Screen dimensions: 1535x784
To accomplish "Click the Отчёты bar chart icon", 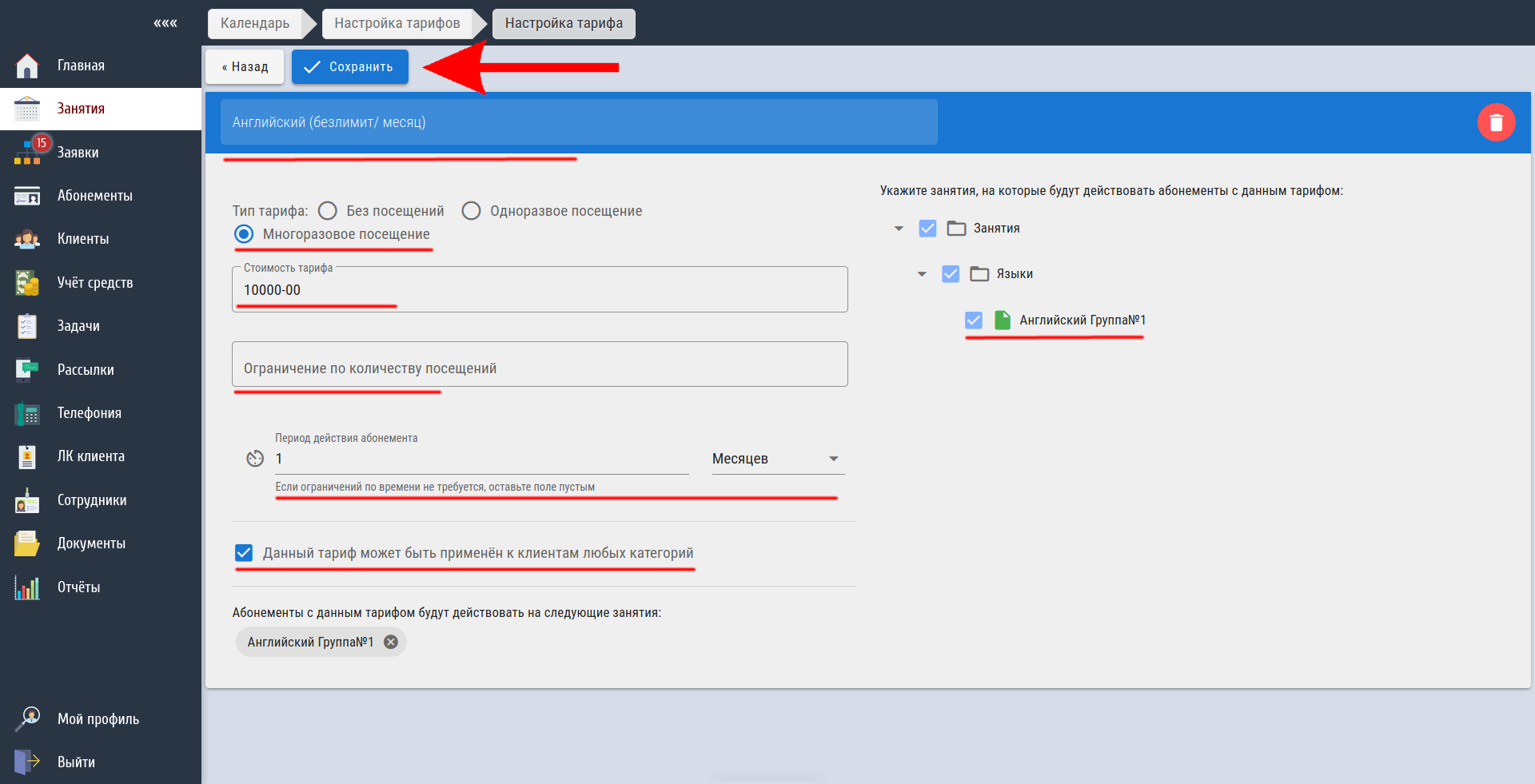I will (x=27, y=587).
